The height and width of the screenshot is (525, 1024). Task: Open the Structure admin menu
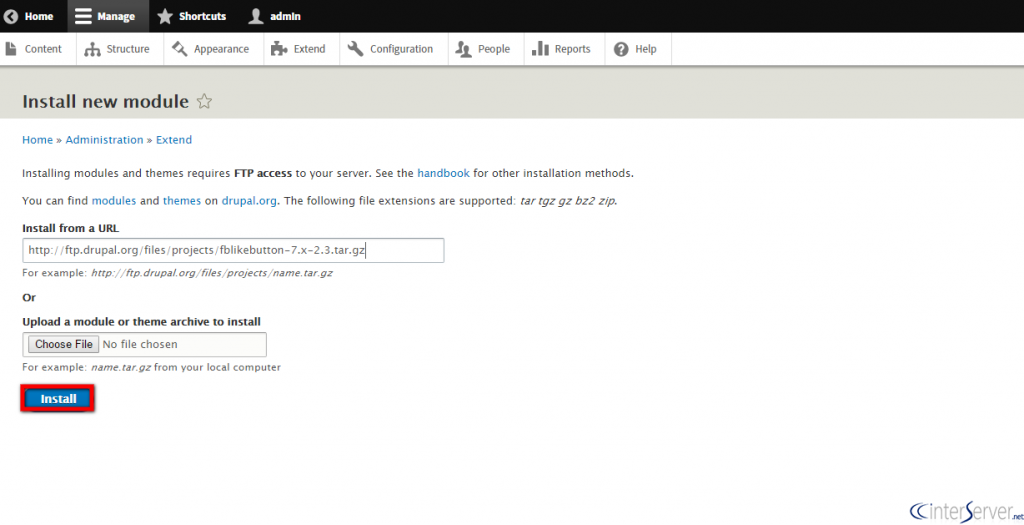[x=120, y=49]
